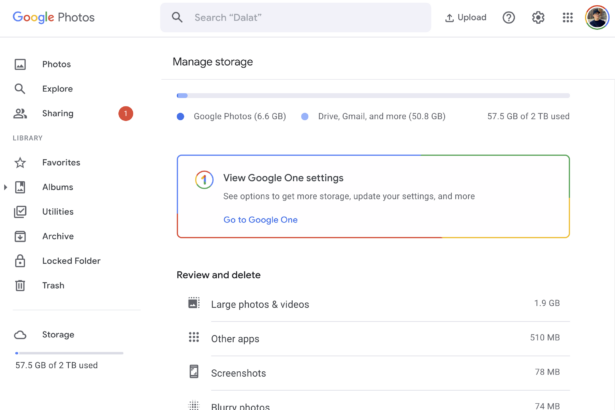Click "Google Photos (6.6 GB)" legend text
The height and width of the screenshot is (410, 615).
point(240,117)
